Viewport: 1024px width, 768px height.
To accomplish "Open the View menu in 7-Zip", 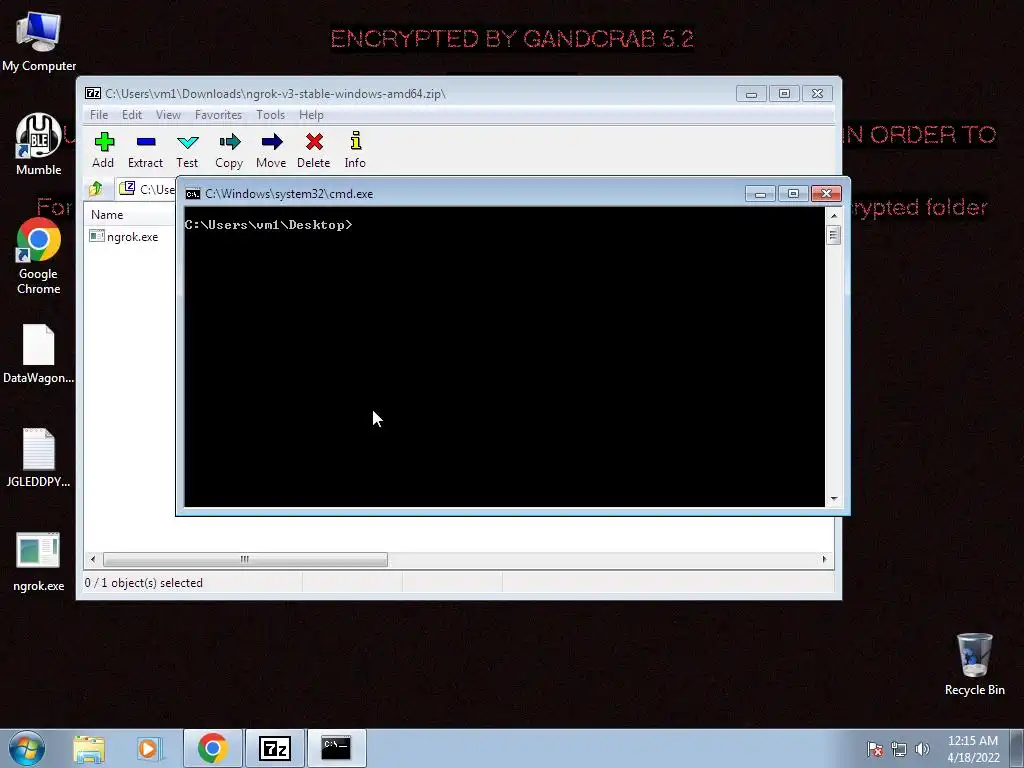I will coord(168,115).
